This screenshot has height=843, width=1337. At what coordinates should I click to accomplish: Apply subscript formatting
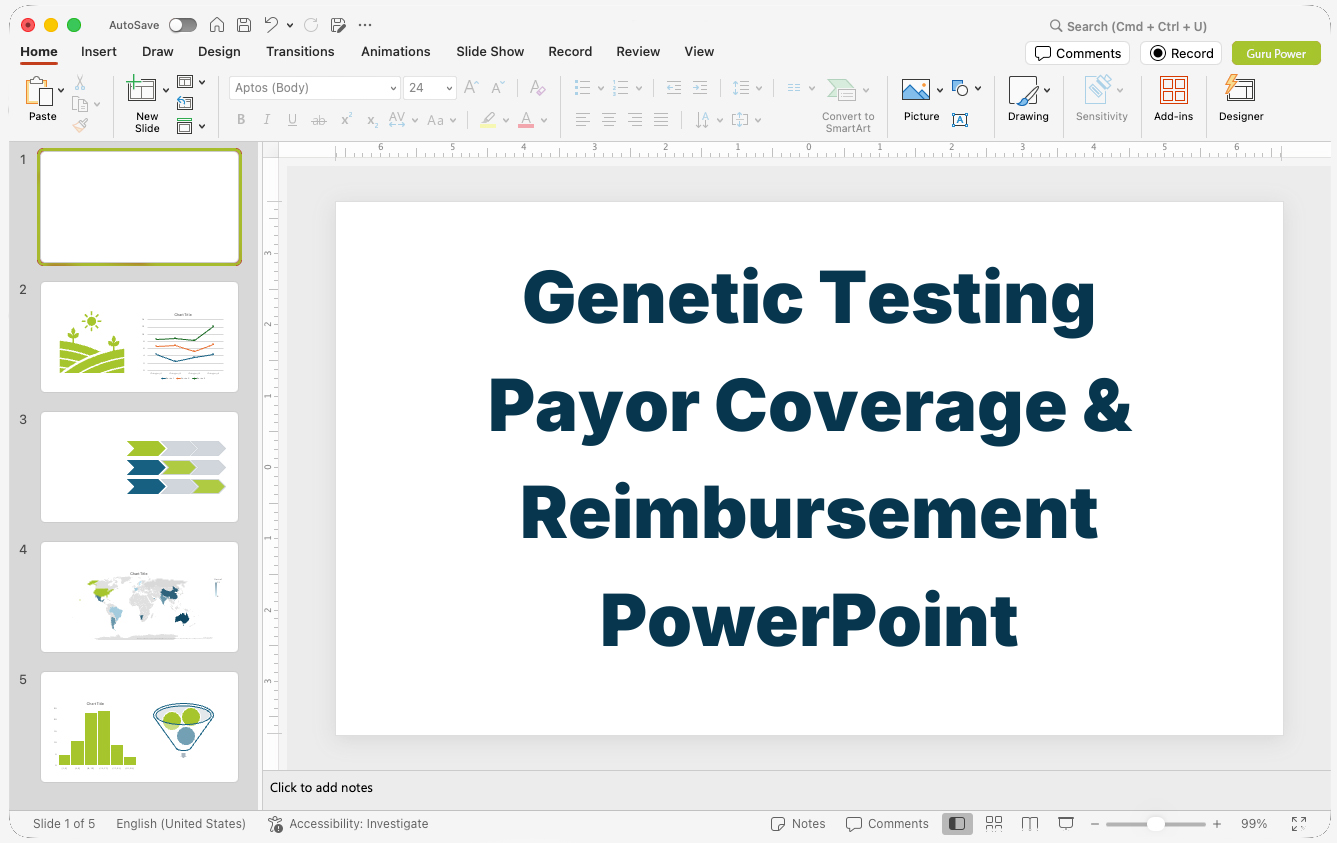click(372, 120)
